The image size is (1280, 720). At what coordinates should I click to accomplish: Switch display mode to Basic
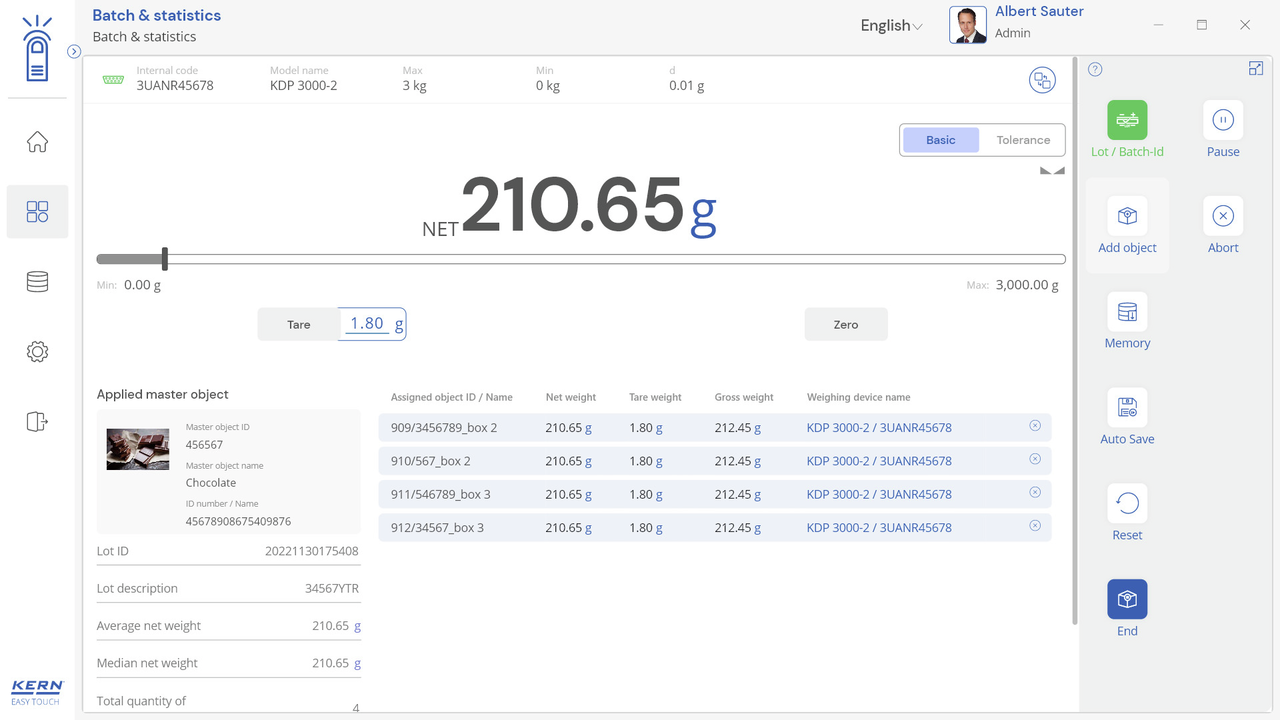940,140
